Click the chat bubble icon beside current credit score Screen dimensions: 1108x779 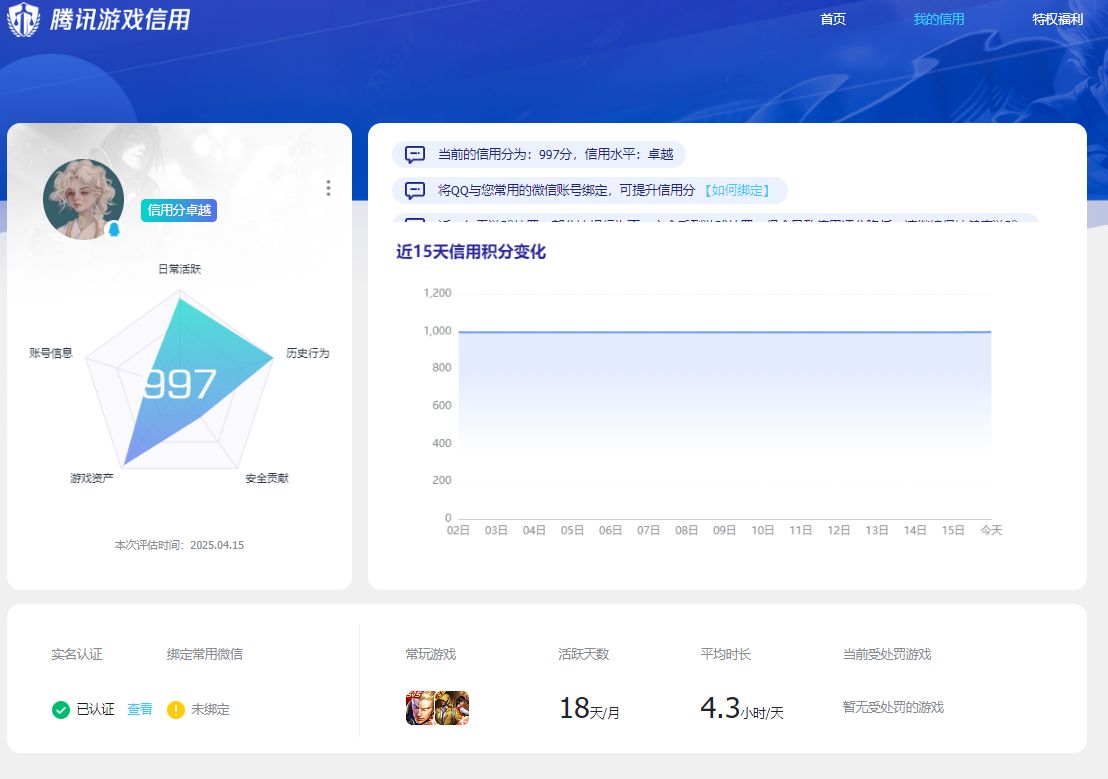coord(415,154)
